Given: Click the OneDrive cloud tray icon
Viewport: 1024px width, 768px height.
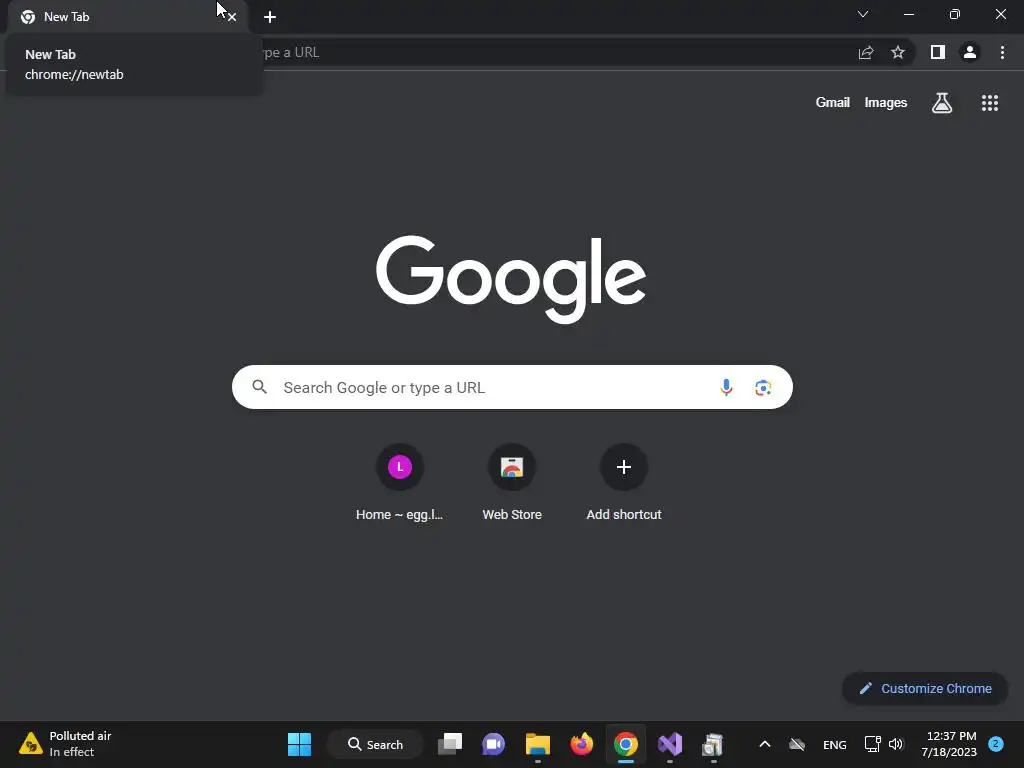Looking at the screenshot, I should (x=797, y=744).
